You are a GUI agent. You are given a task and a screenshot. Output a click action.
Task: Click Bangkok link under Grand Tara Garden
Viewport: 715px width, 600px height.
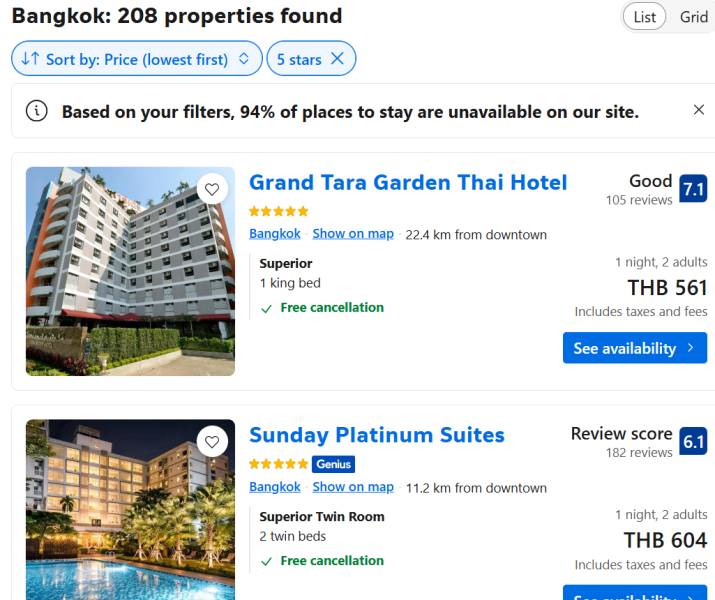click(x=275, y=233)
